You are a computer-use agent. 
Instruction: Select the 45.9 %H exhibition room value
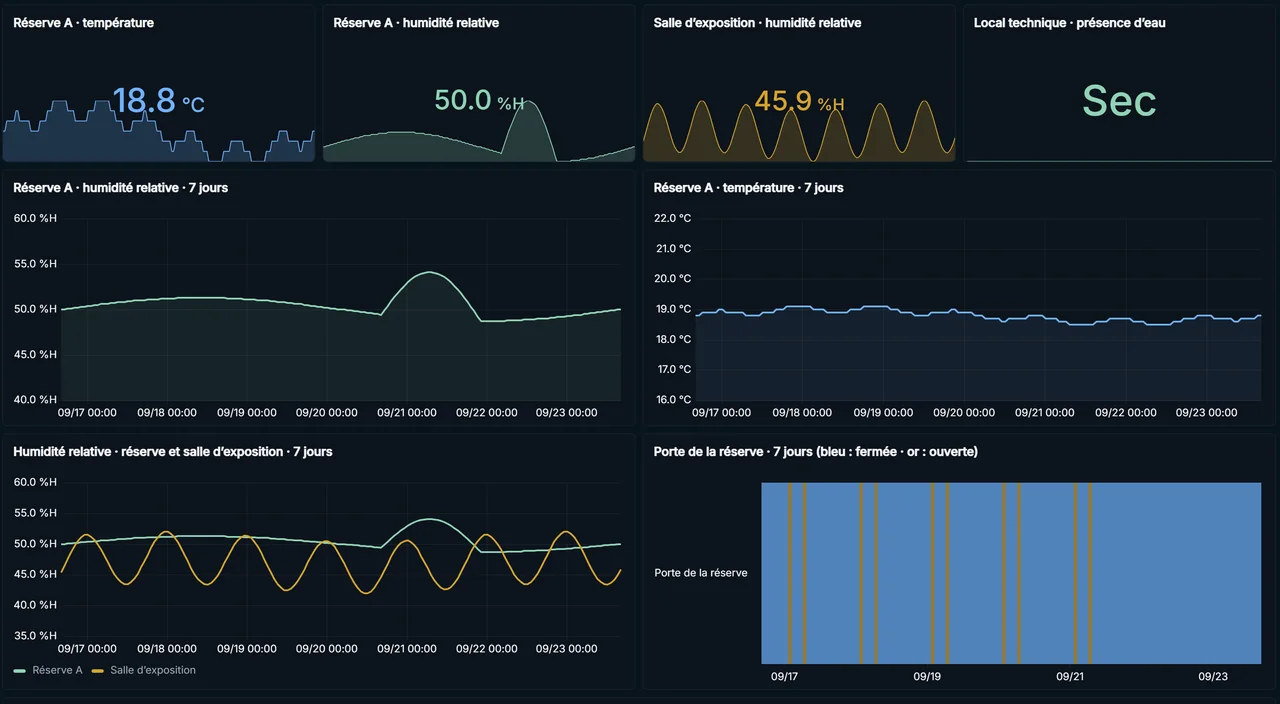tap(799, 101)
